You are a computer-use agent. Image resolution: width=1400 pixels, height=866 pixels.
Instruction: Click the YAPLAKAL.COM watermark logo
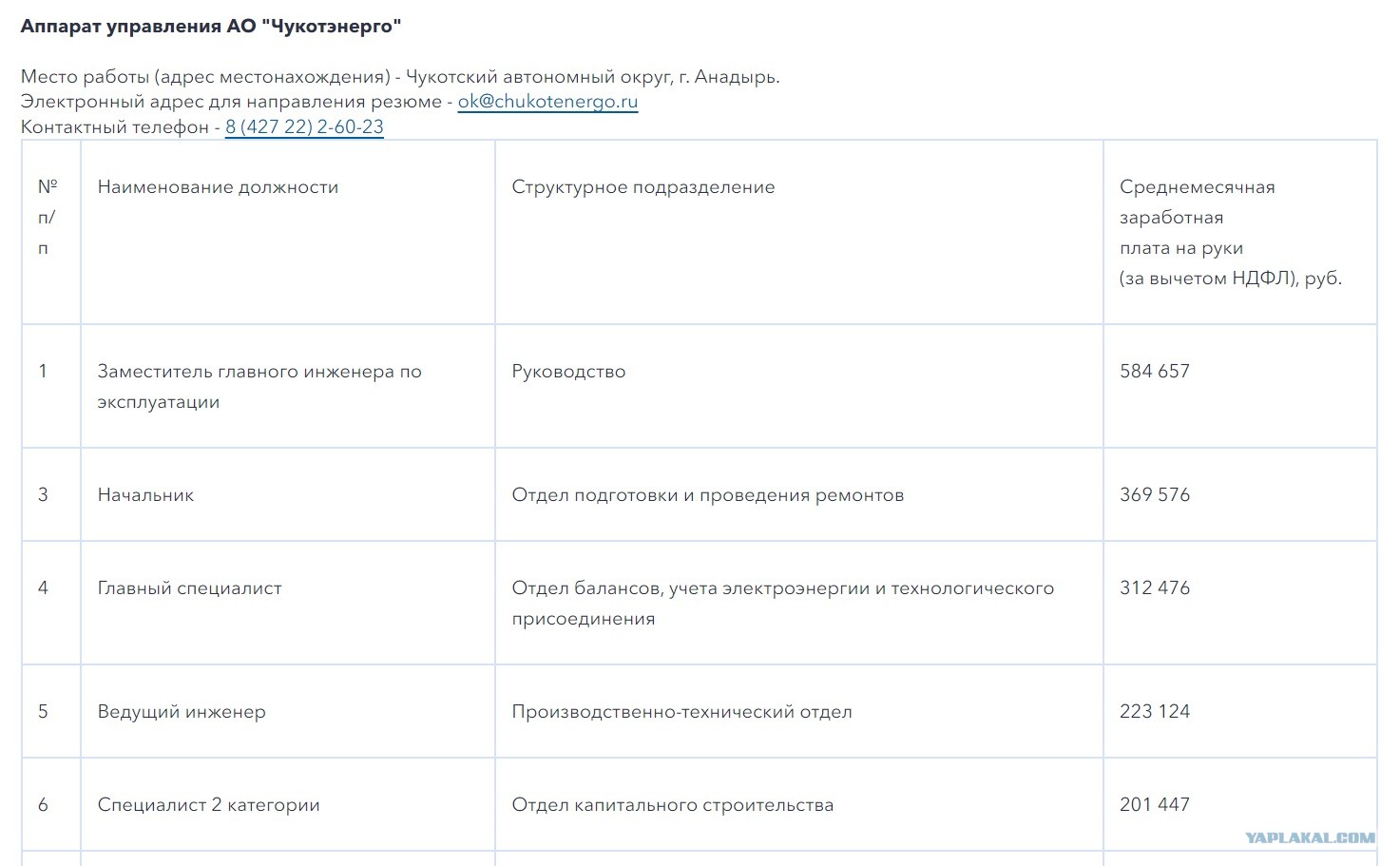1310,837
